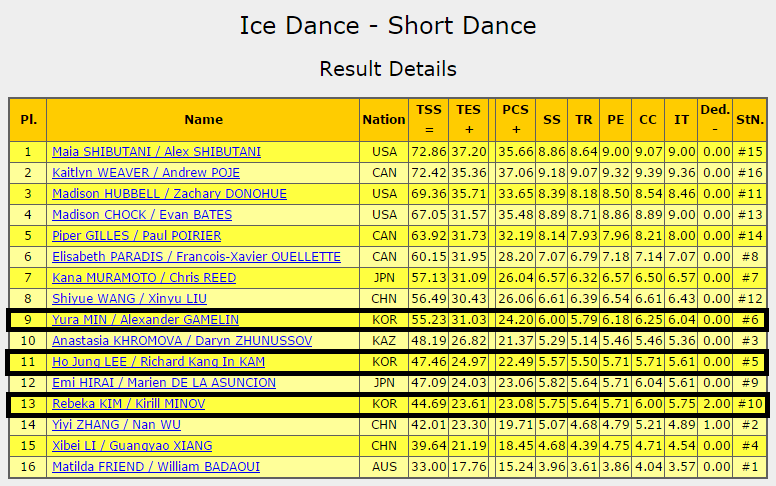Open Yura MIN / Alexander GAMELIN link

pyautogui.click(x=146, y=320)
